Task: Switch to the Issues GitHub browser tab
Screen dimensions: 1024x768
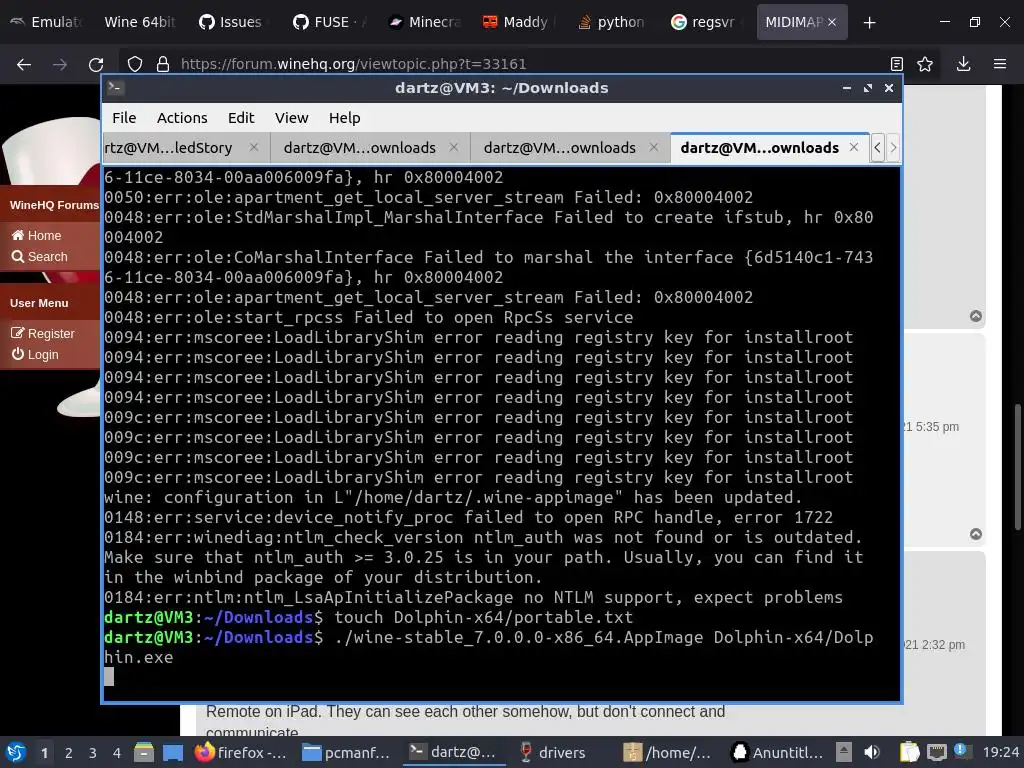Action: (233, 22)
